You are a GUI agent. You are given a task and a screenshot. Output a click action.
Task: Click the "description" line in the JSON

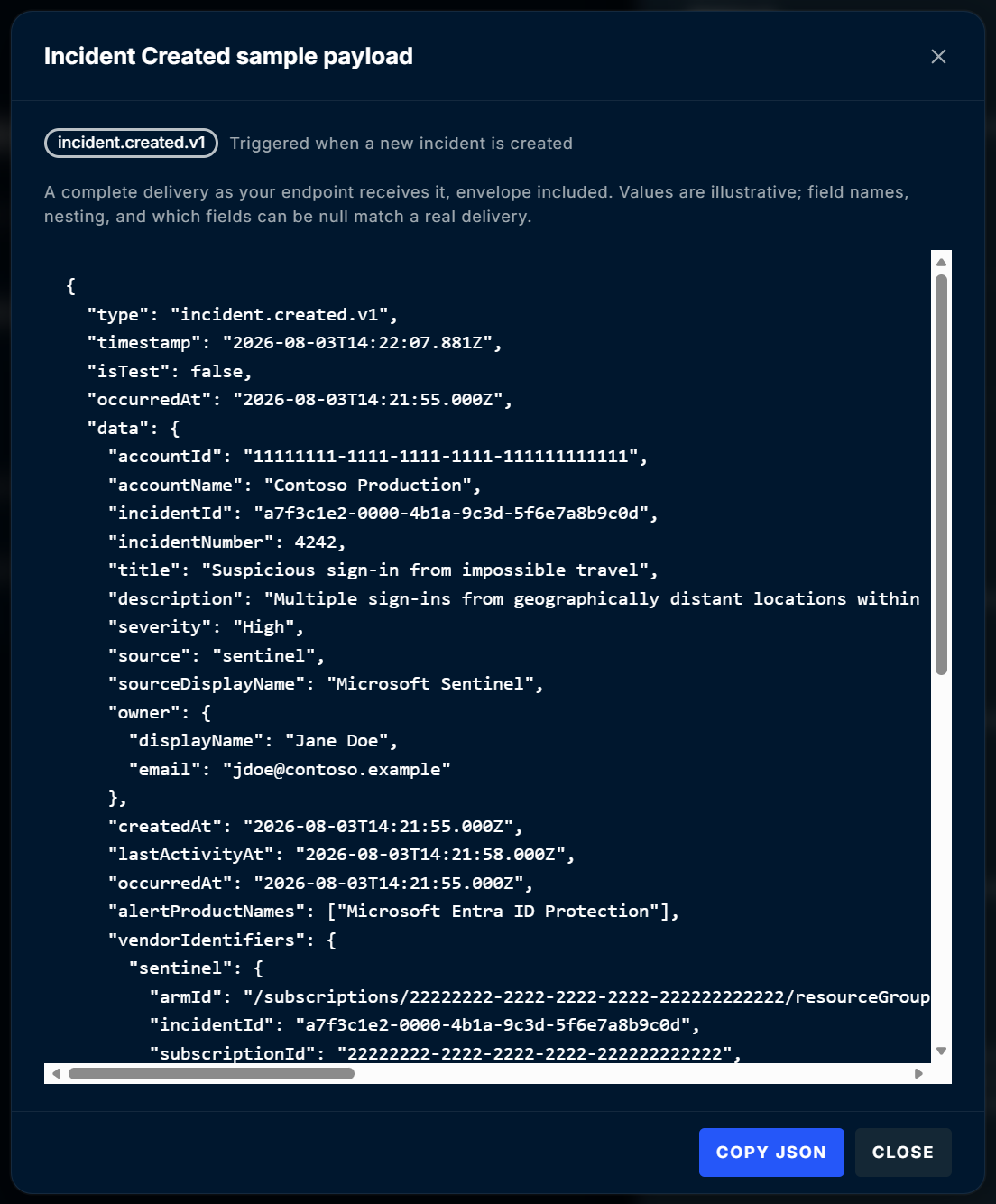[x=514, y=598]
